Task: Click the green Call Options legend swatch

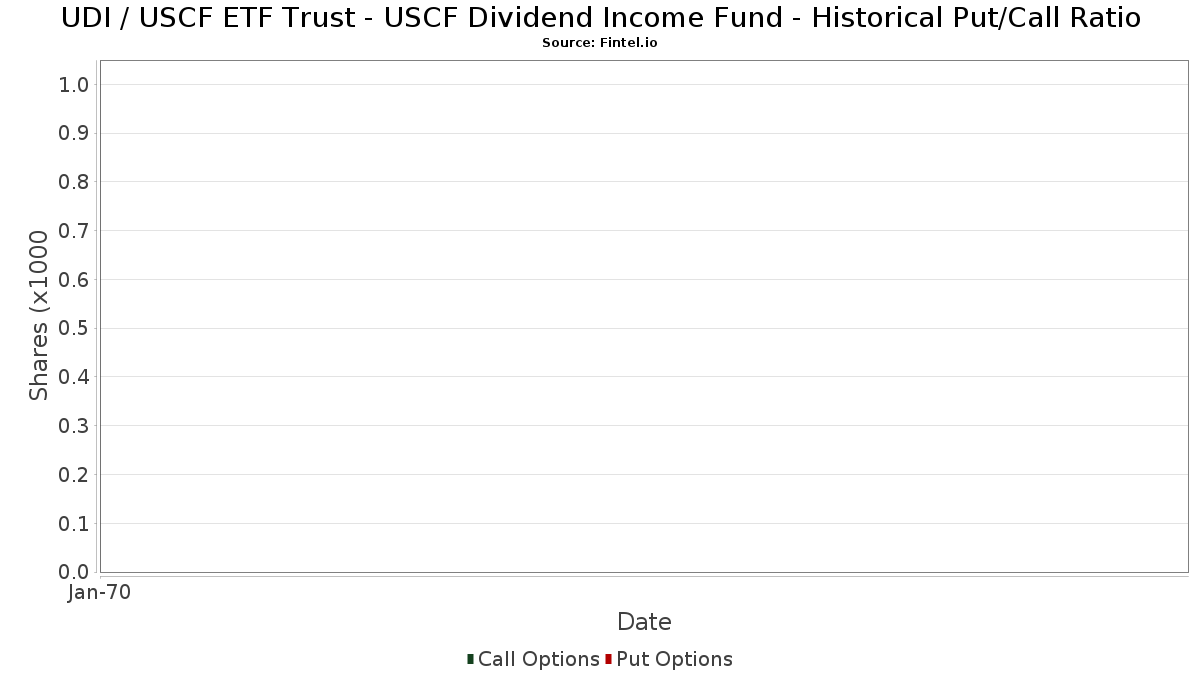Action: pyautogui.click(x=470, y=659)
